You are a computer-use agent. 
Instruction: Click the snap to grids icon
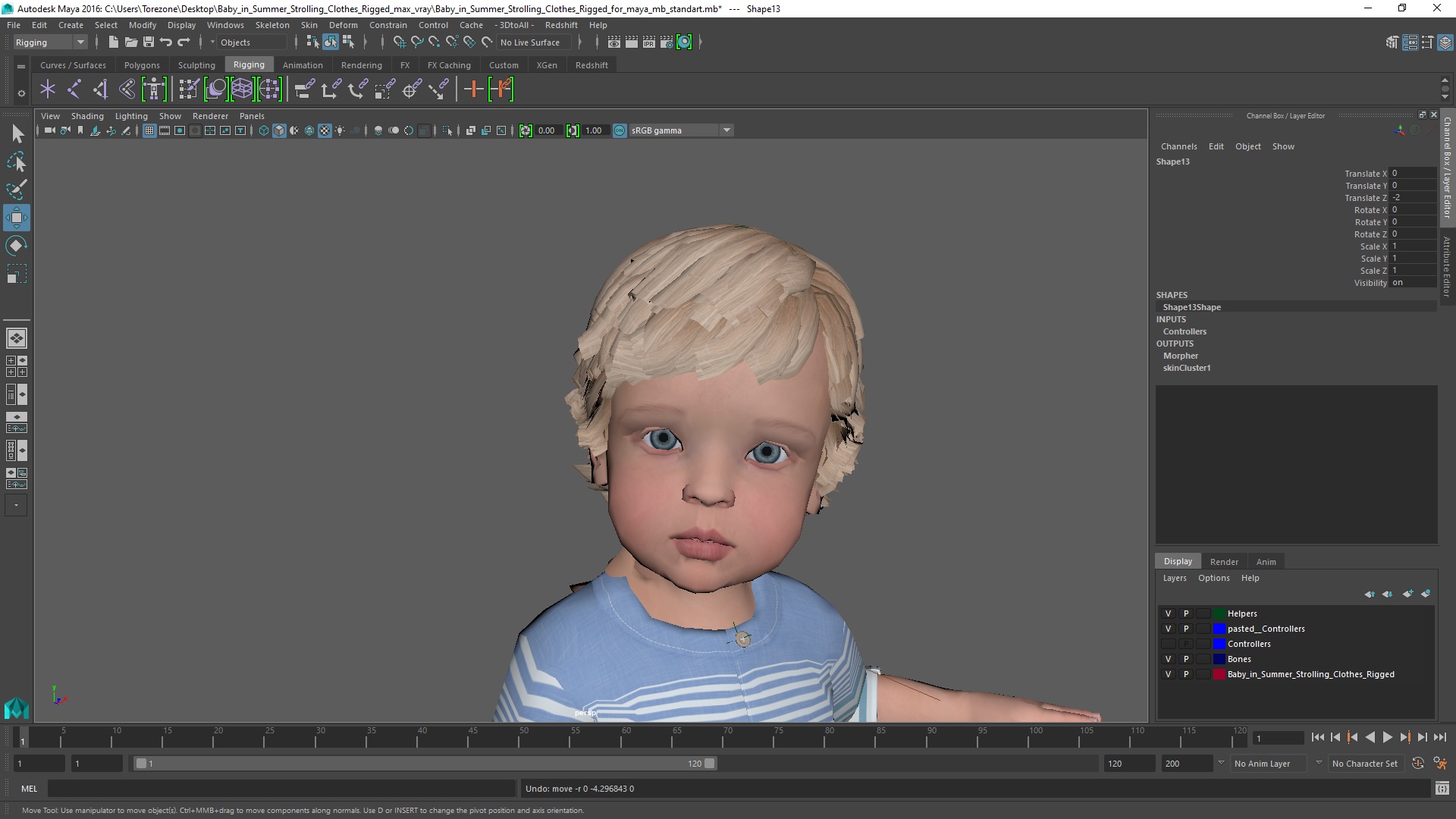pyautogui.click(x=399, y=42)
